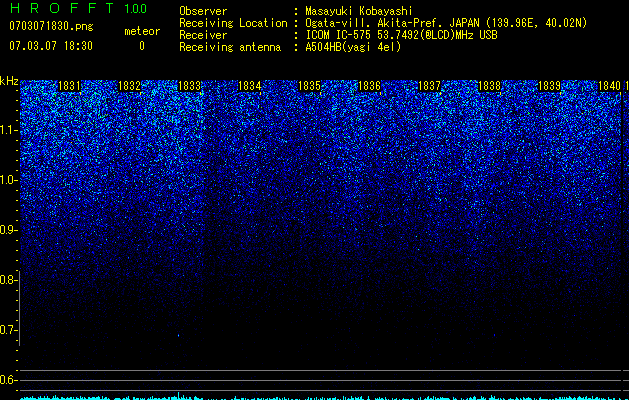Click observer name Masayuki Kobayashi
629x400 pixels.
point(359,11)
